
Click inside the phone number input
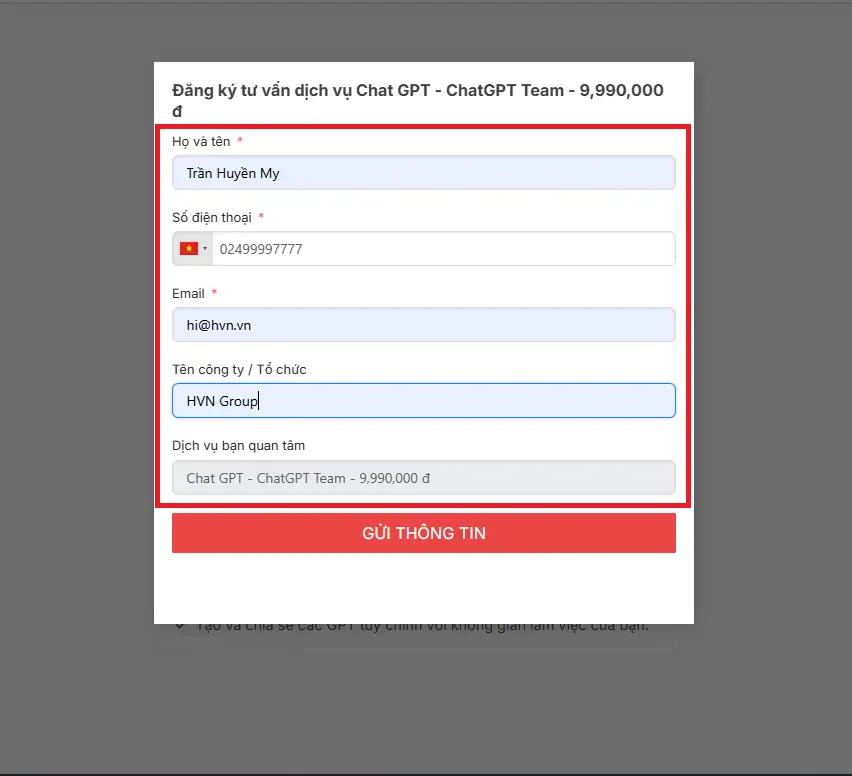(x=440, y=248)
